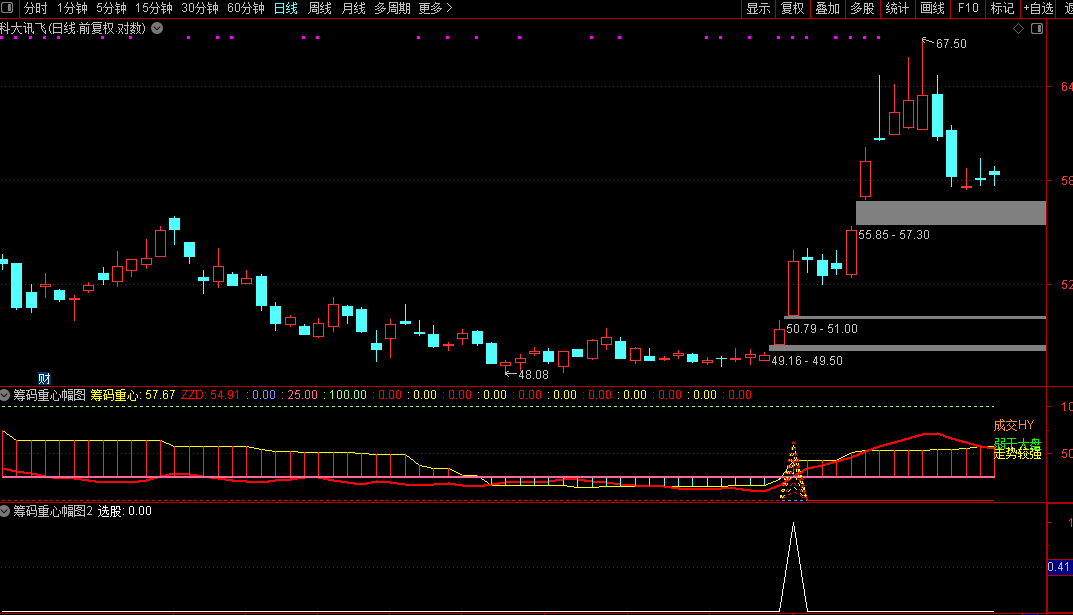Click the 0.41 blue axis value tag
The width and height of the screenshot is (1073, 615).
pyautogui.click(x=1059, y=566)
